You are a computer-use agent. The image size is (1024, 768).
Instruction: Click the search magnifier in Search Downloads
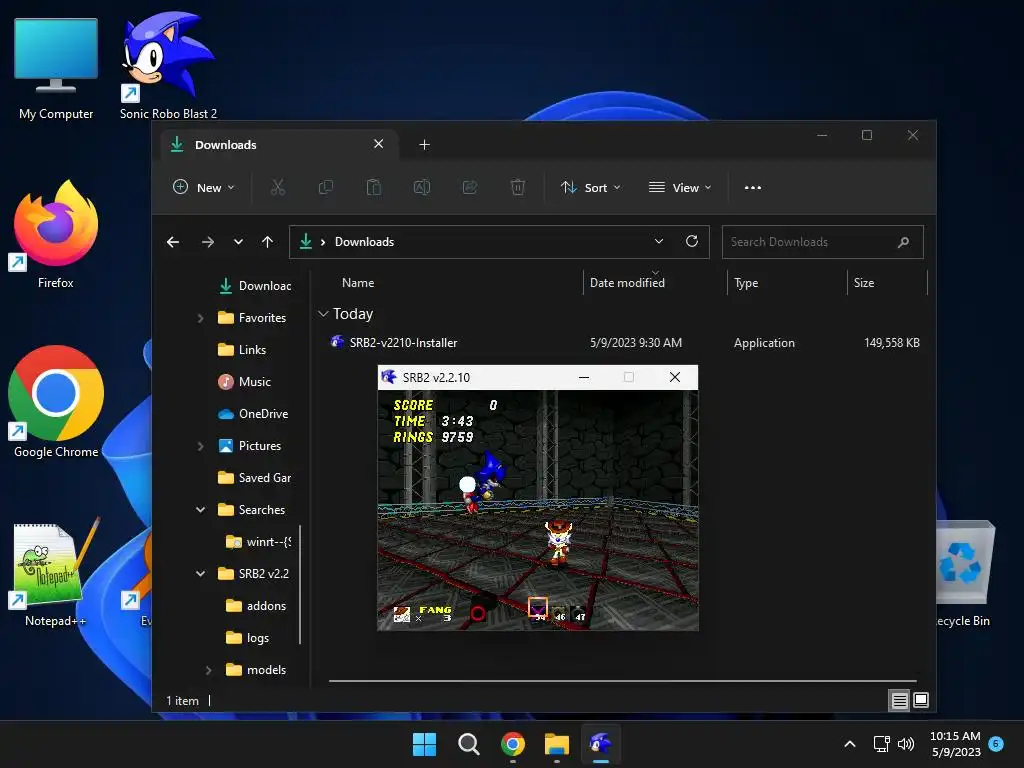903,242
